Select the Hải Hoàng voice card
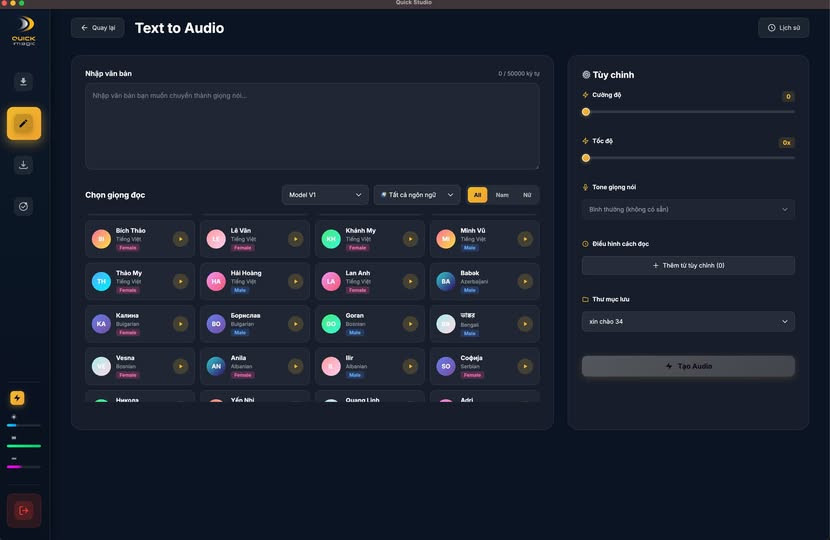Screen dimensions: 830x540 (x=255, y=282)
